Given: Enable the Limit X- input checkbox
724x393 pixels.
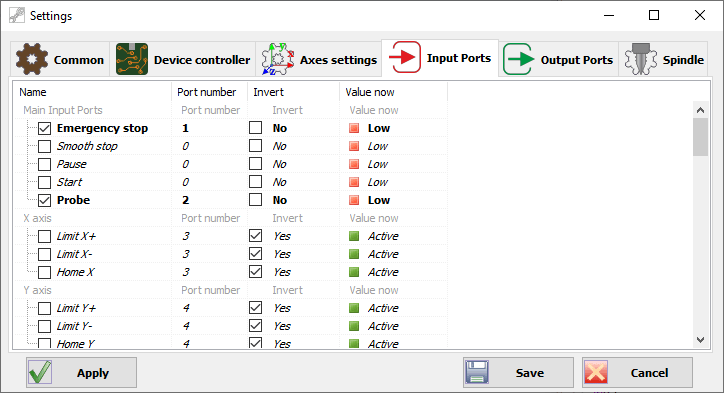Looking at the screenshot, I should 44,254.
